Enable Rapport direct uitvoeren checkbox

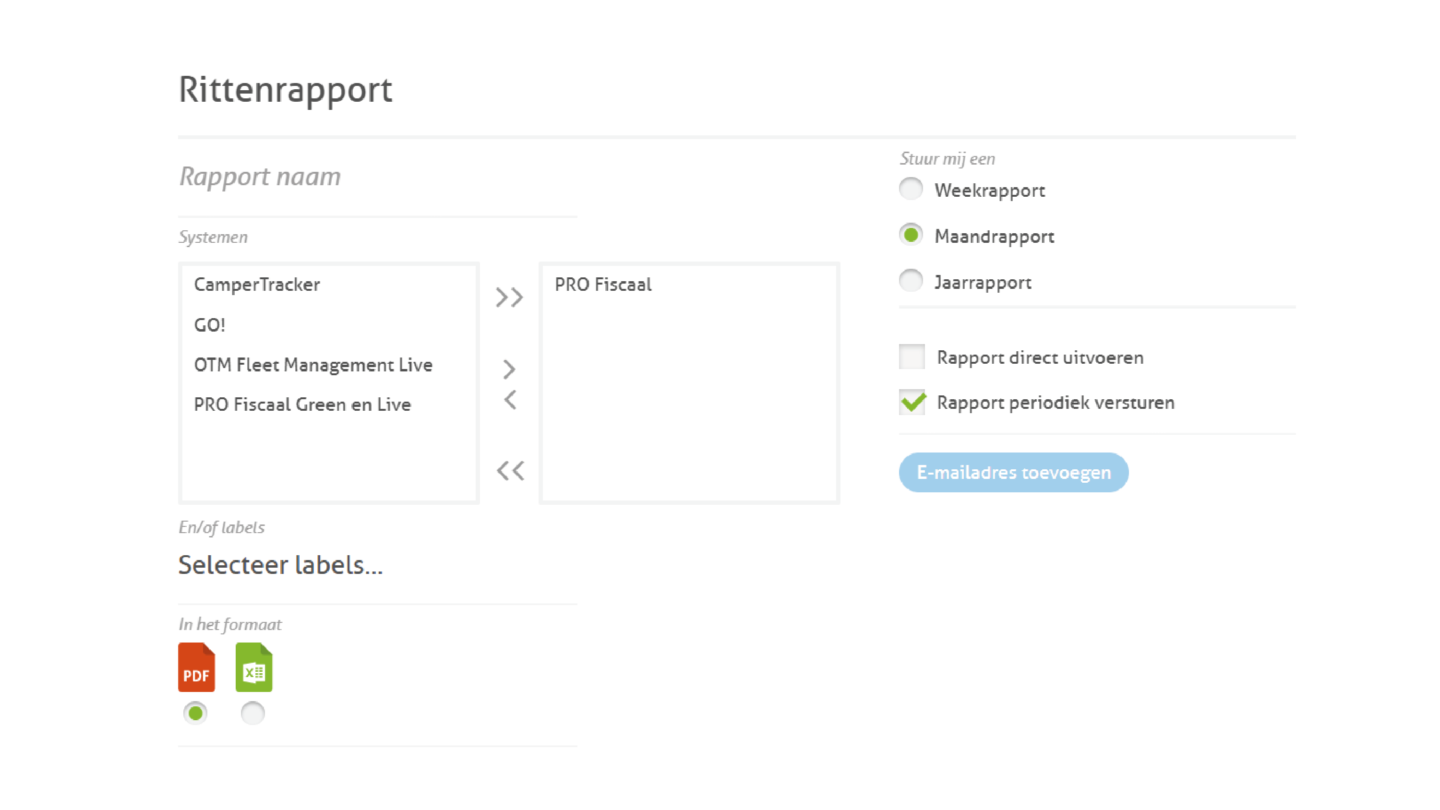[912, 357]
